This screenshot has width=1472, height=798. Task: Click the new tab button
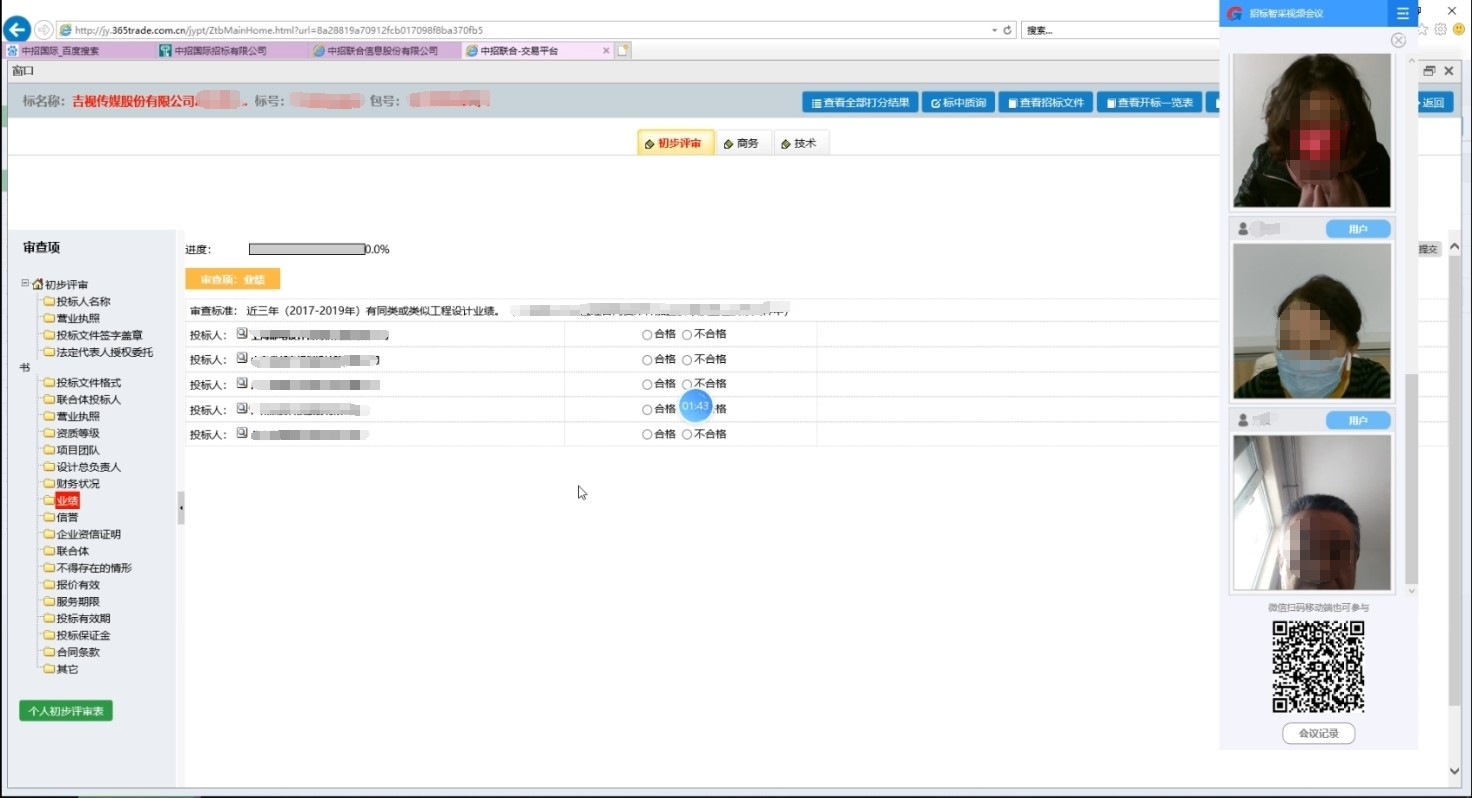point(623,50)
